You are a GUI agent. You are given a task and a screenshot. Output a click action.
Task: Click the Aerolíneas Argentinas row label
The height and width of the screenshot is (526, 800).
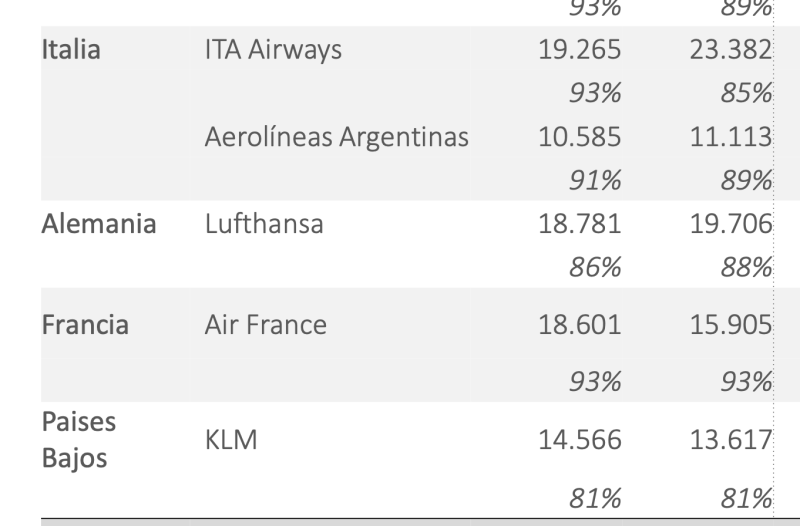[336, 137]
